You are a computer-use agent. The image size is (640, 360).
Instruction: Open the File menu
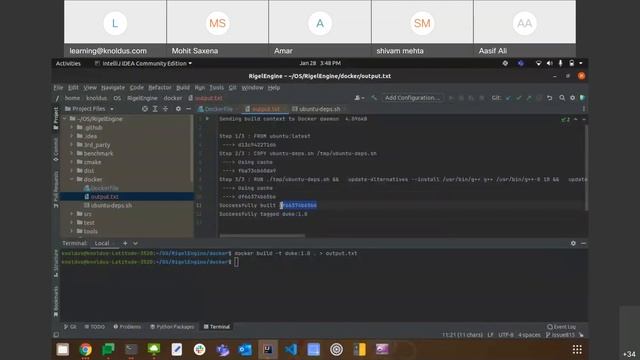(58, 88)
